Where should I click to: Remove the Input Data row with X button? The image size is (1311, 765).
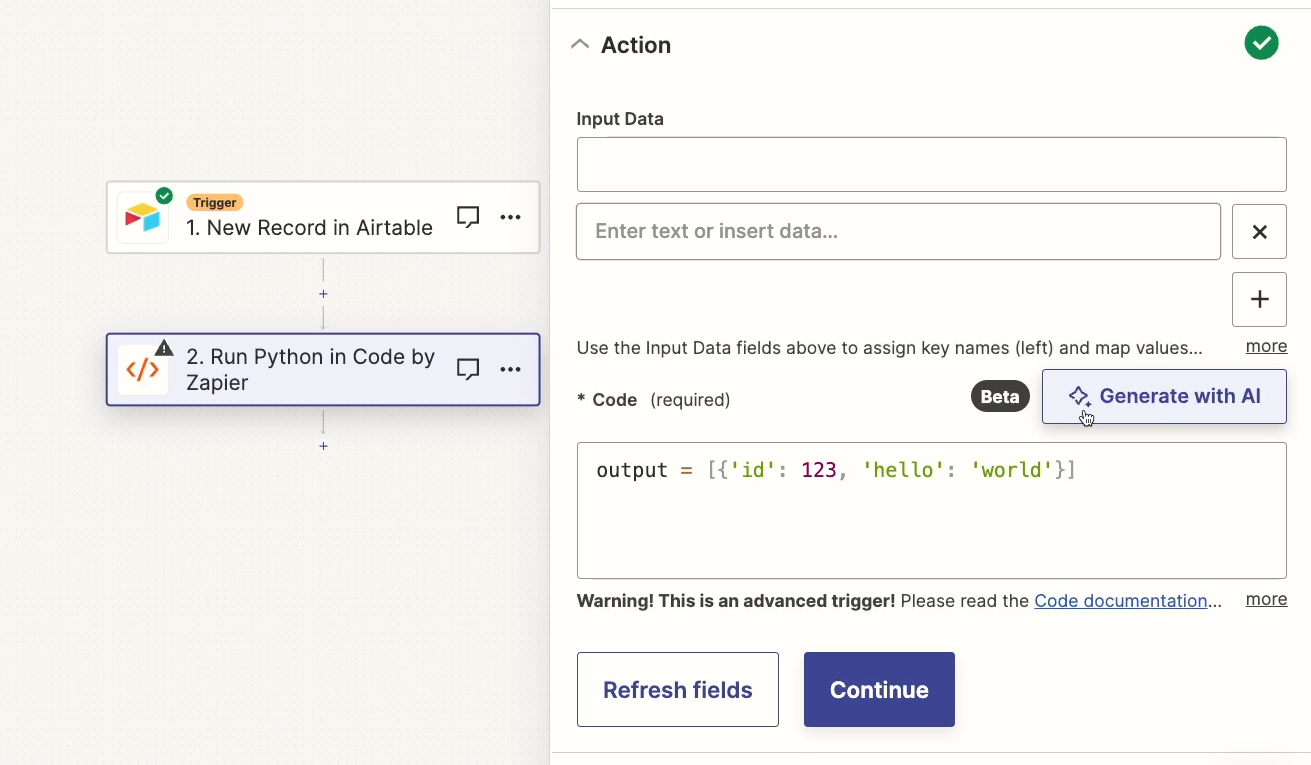[x=1259, y=232]
